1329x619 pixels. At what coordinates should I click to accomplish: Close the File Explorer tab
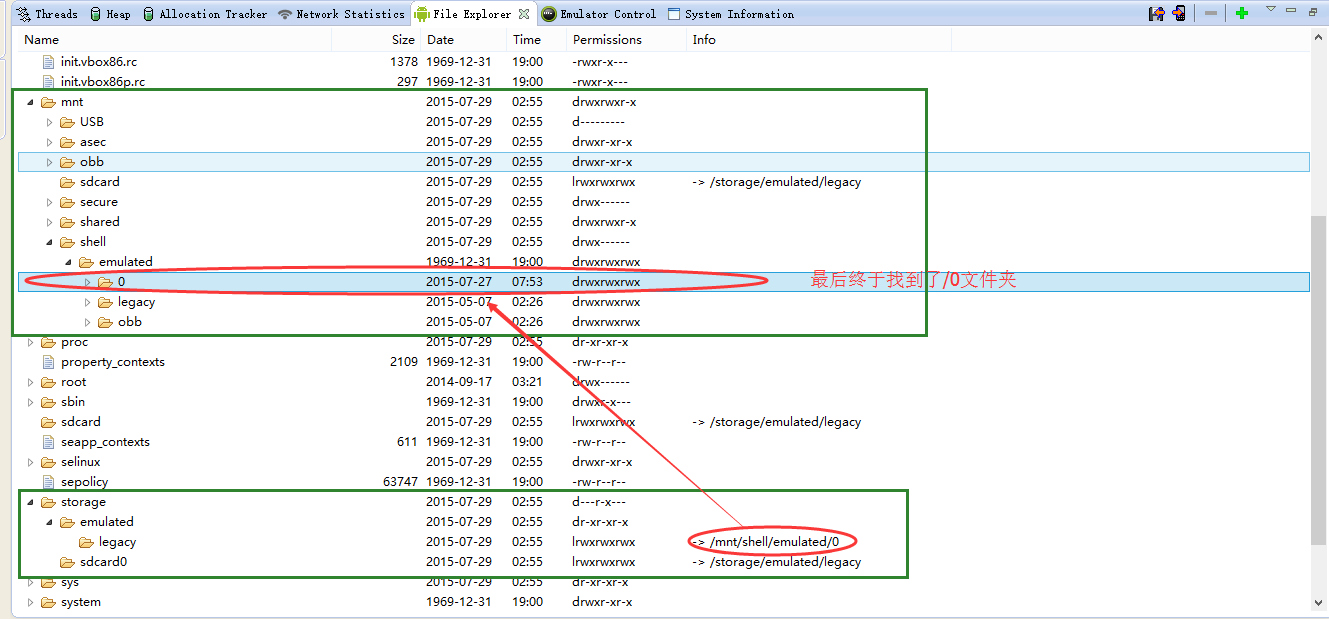(x=523, y=14)
